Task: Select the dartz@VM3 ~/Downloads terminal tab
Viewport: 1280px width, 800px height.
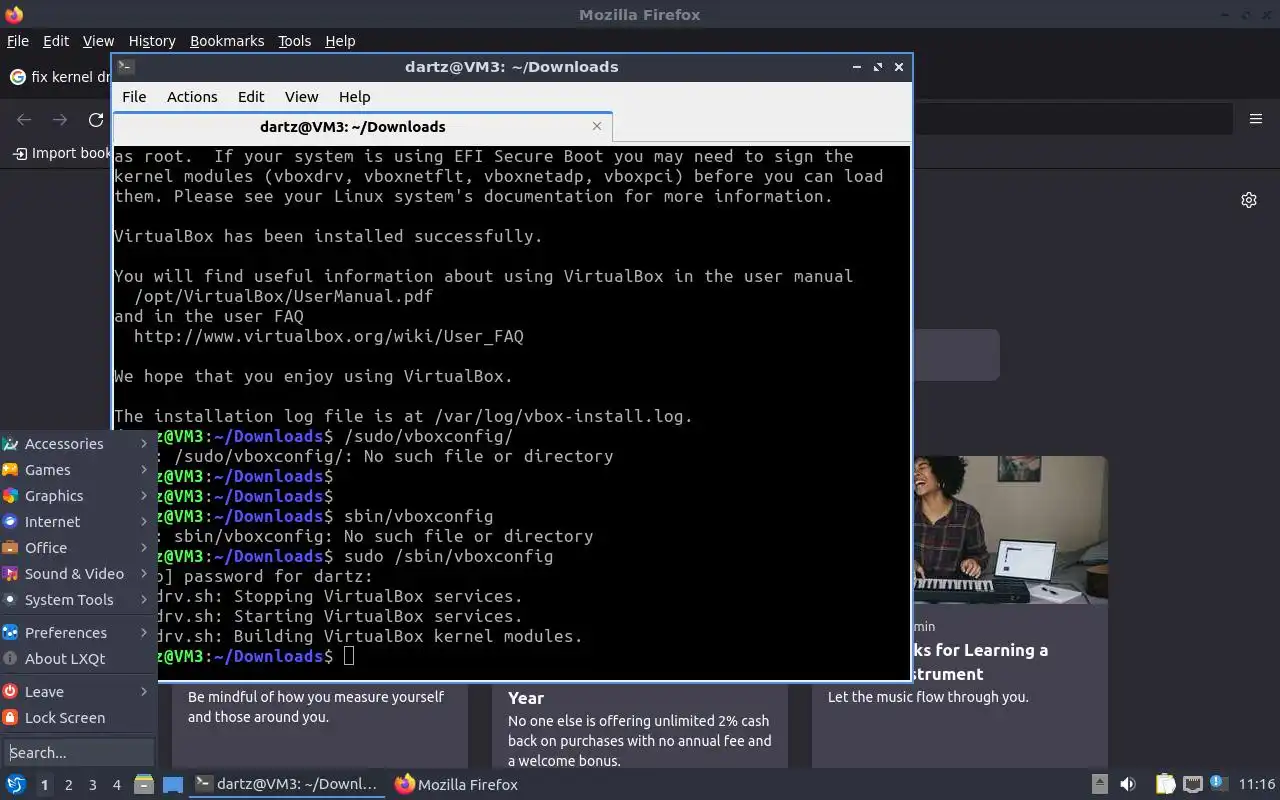Action: click(x=361, y=127)
